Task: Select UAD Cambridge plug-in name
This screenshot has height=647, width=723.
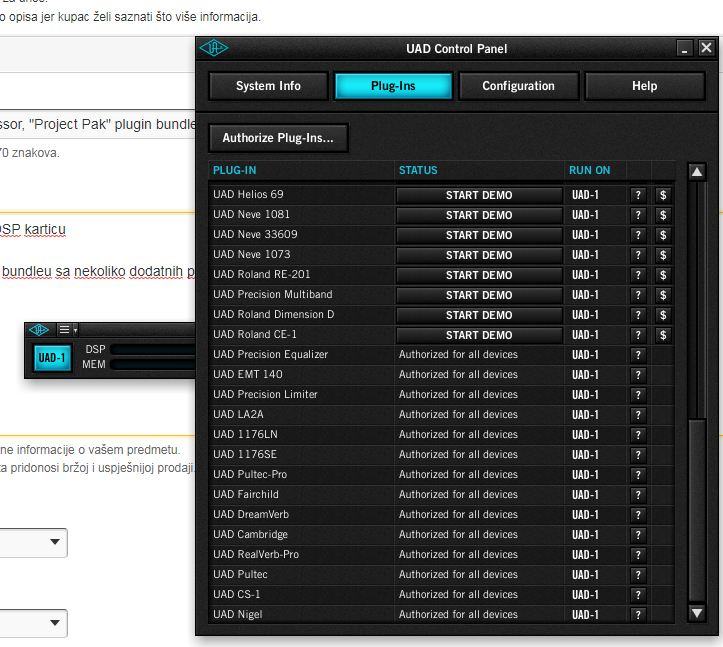Action: click(250, 534)
